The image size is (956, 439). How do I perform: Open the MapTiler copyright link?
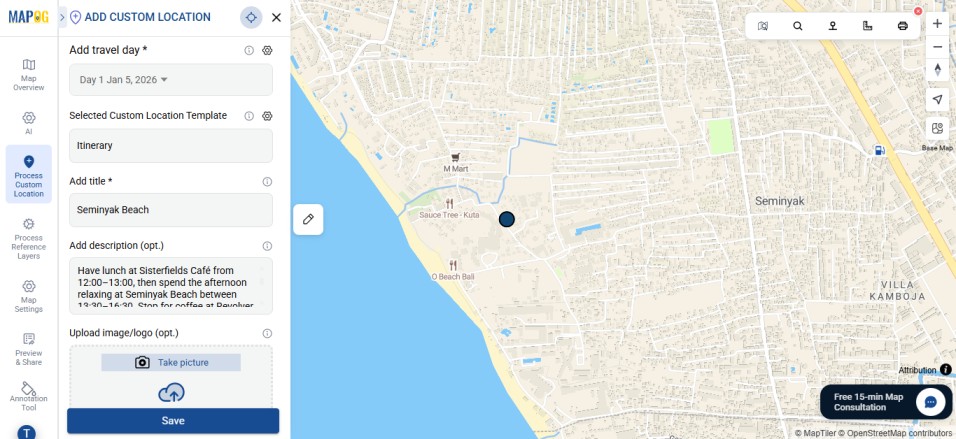click(816, 434)
